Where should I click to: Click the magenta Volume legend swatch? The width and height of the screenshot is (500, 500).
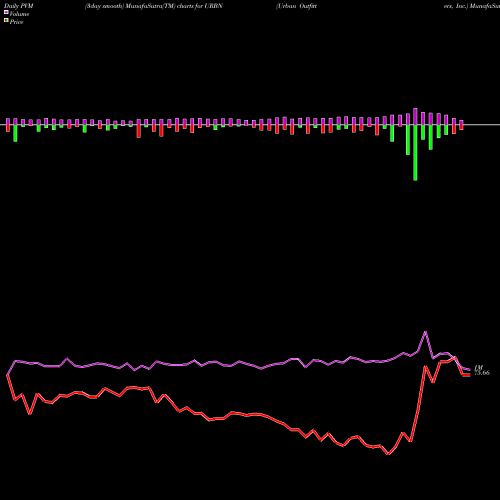(6, 12)
